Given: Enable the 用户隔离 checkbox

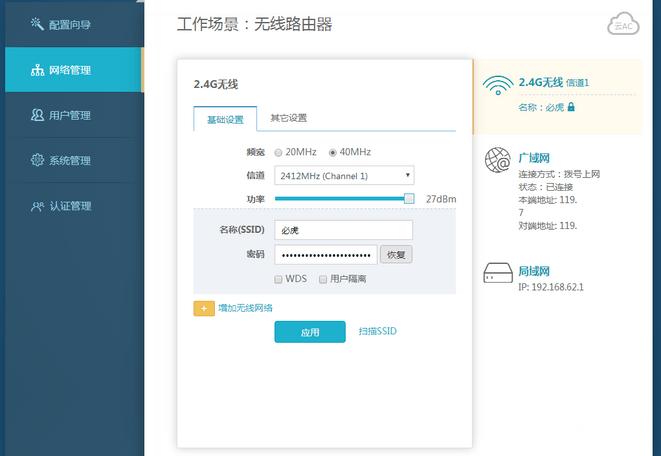Looking at the screenshot, I should (323, 279).
